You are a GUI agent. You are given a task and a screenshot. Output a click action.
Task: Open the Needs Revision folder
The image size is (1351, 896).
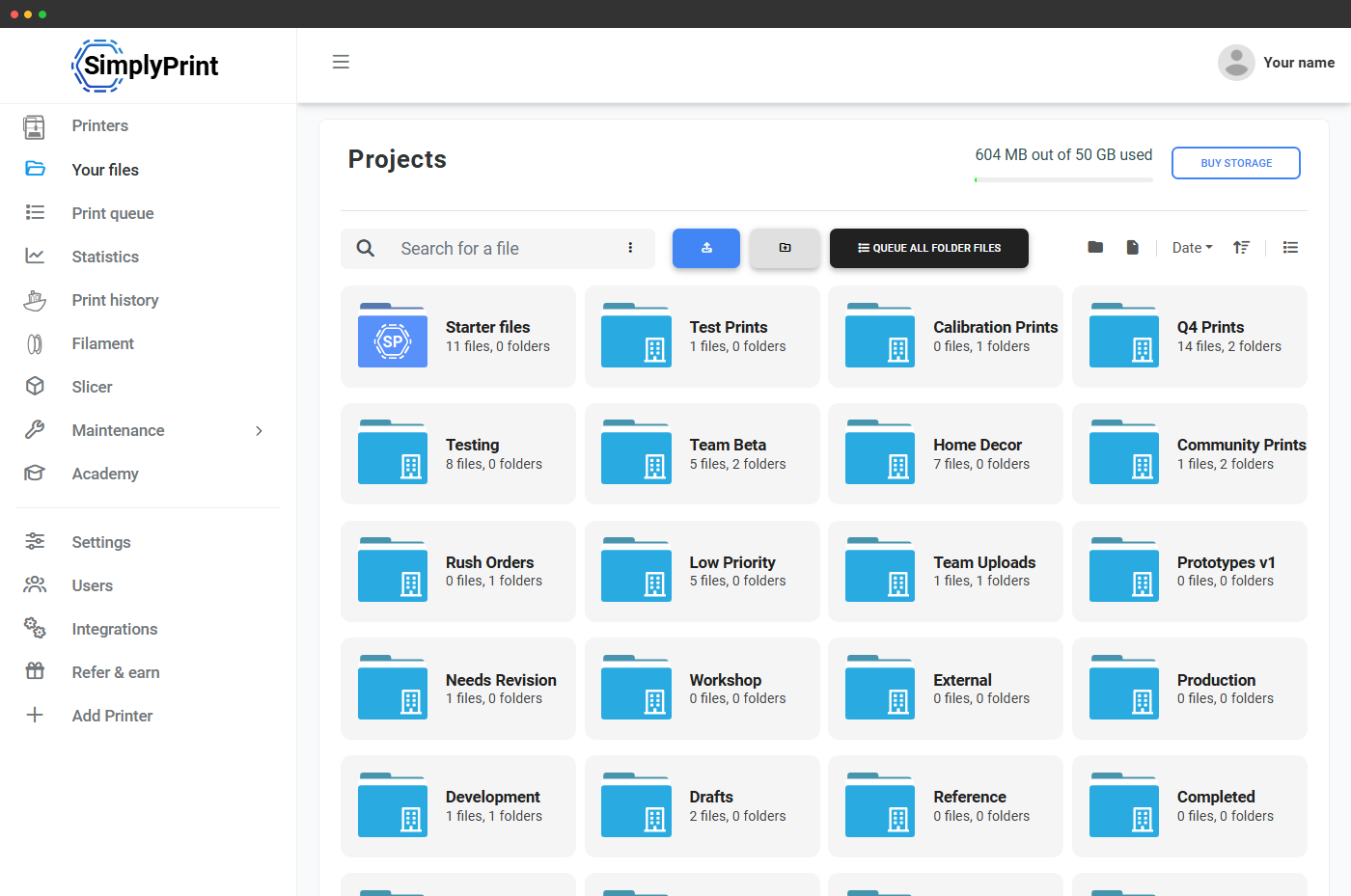pos(458,689)
